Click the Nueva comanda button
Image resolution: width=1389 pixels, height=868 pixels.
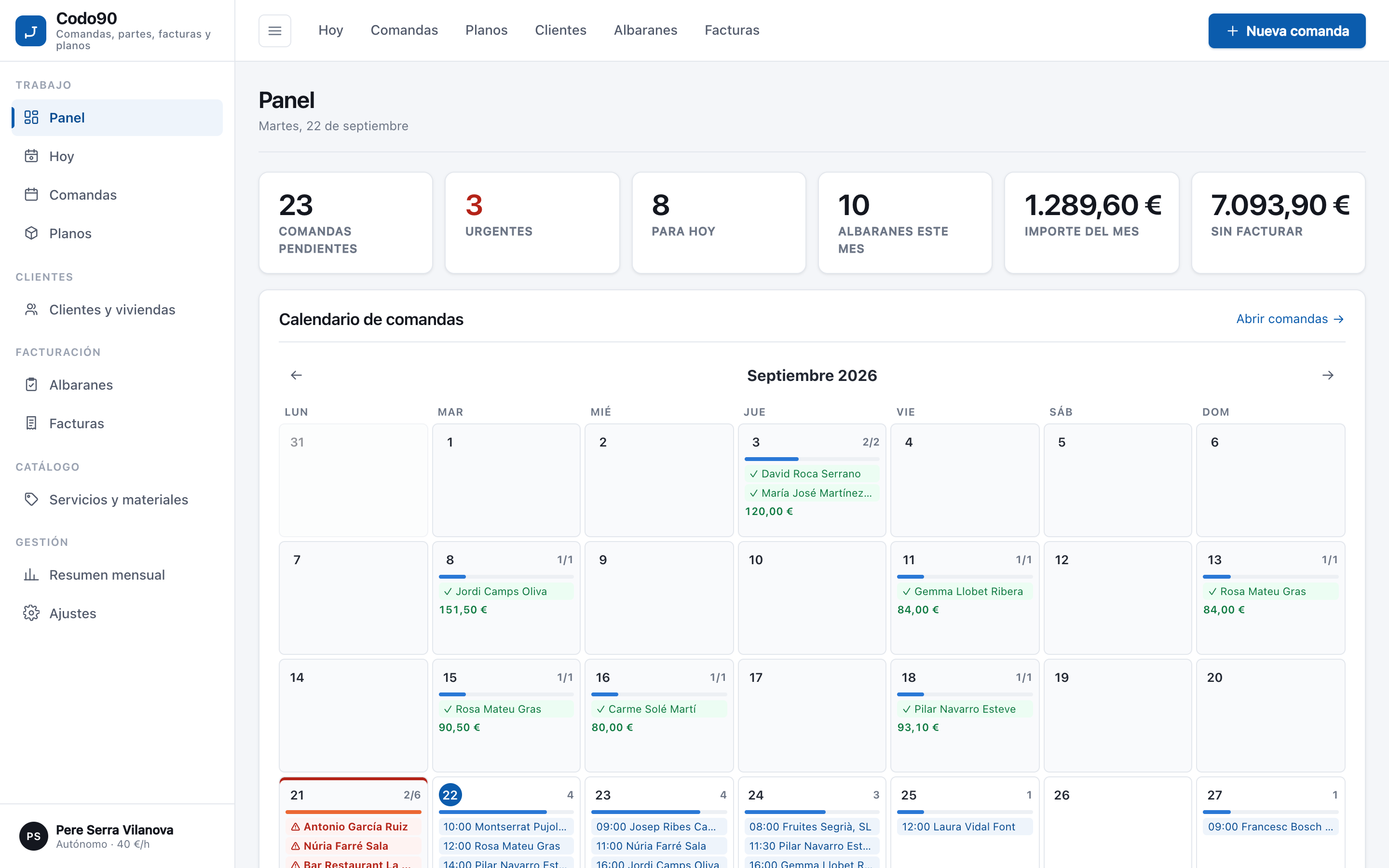pos(1286,31)
